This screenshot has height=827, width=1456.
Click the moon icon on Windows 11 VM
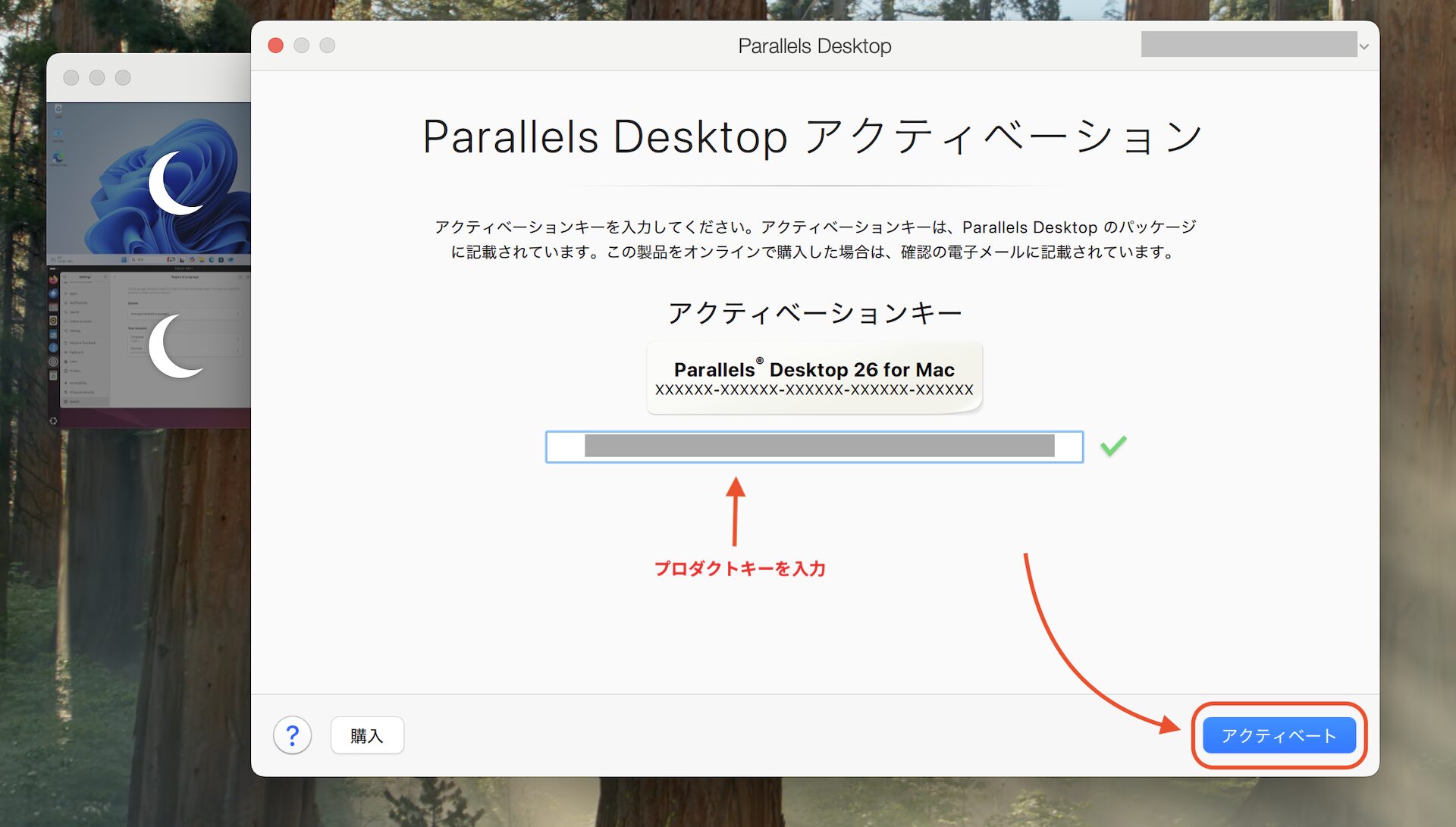[175, 183]
